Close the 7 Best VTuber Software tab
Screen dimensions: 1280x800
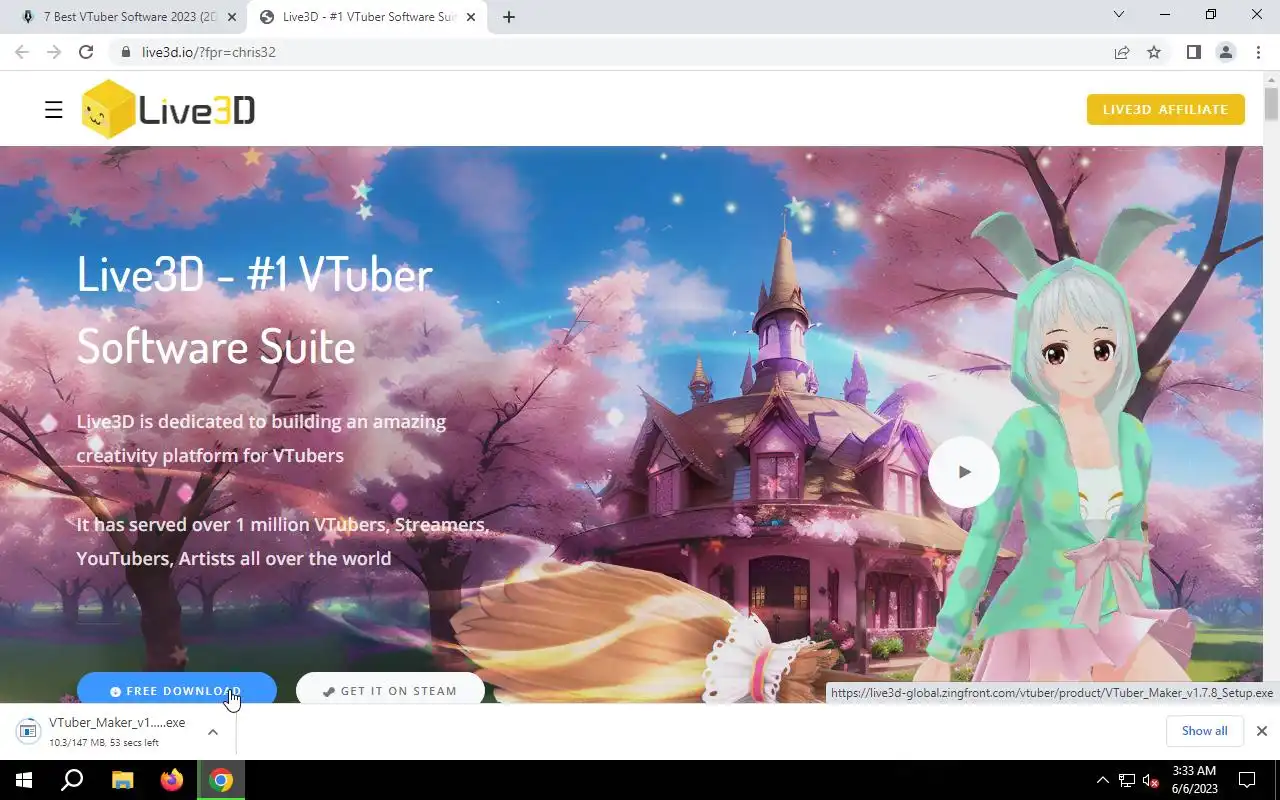tap(232, 17)
